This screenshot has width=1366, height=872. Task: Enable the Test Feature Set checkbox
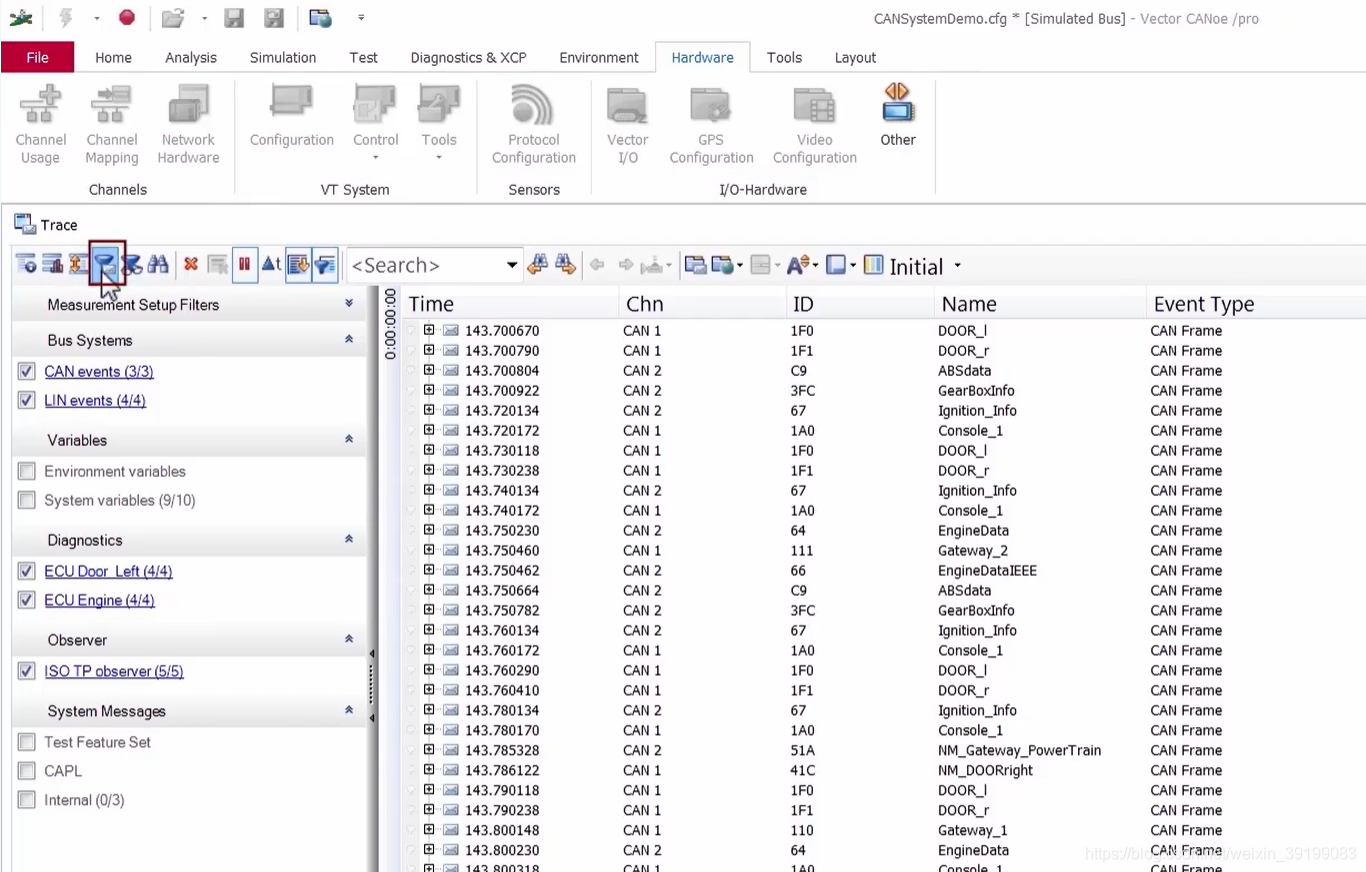pos(27,742)
